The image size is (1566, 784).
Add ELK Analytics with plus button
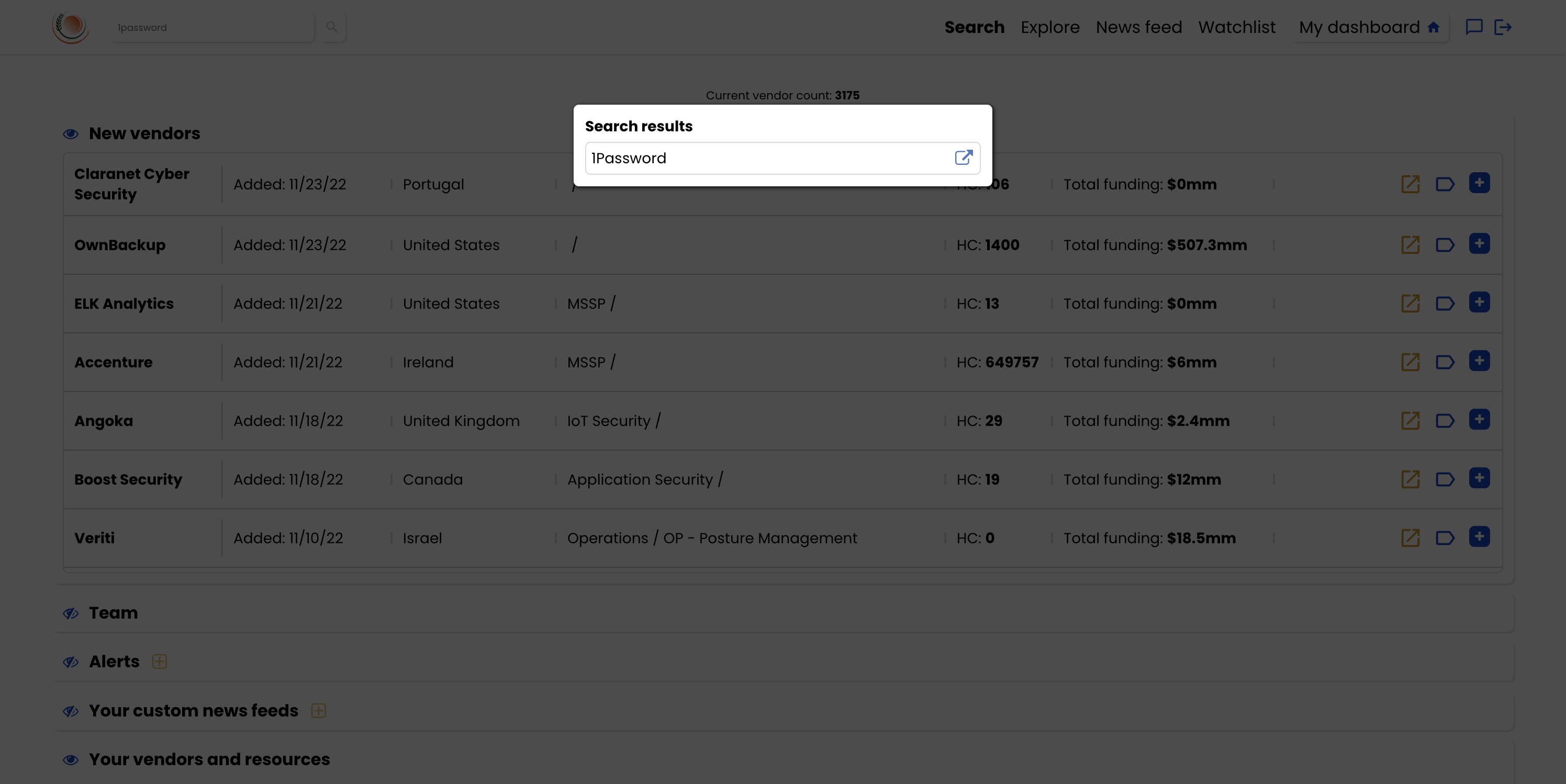click(1479, 301)
